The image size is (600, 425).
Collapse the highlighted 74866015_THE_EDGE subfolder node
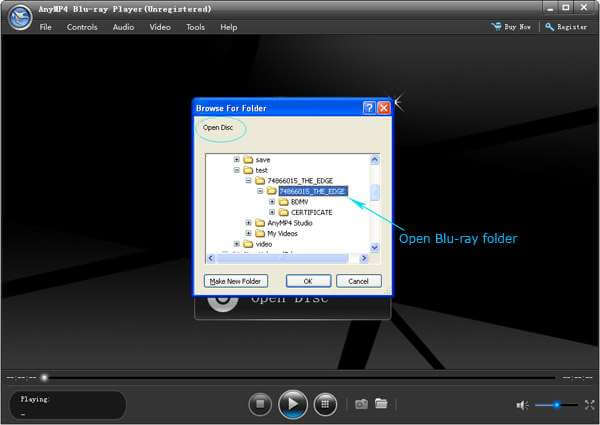point(260,191)
